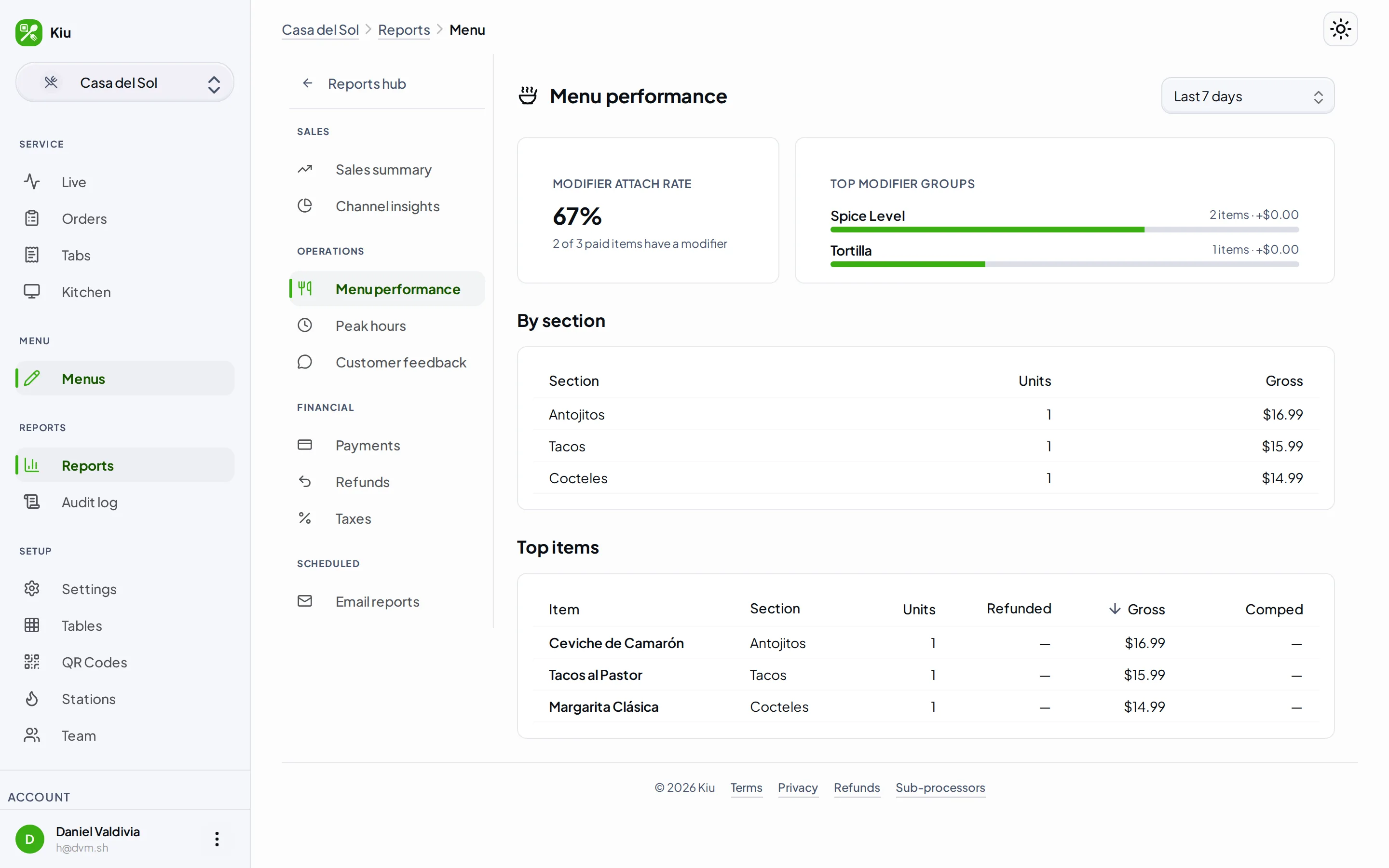Click the QR Codes icon

(31, 662)
